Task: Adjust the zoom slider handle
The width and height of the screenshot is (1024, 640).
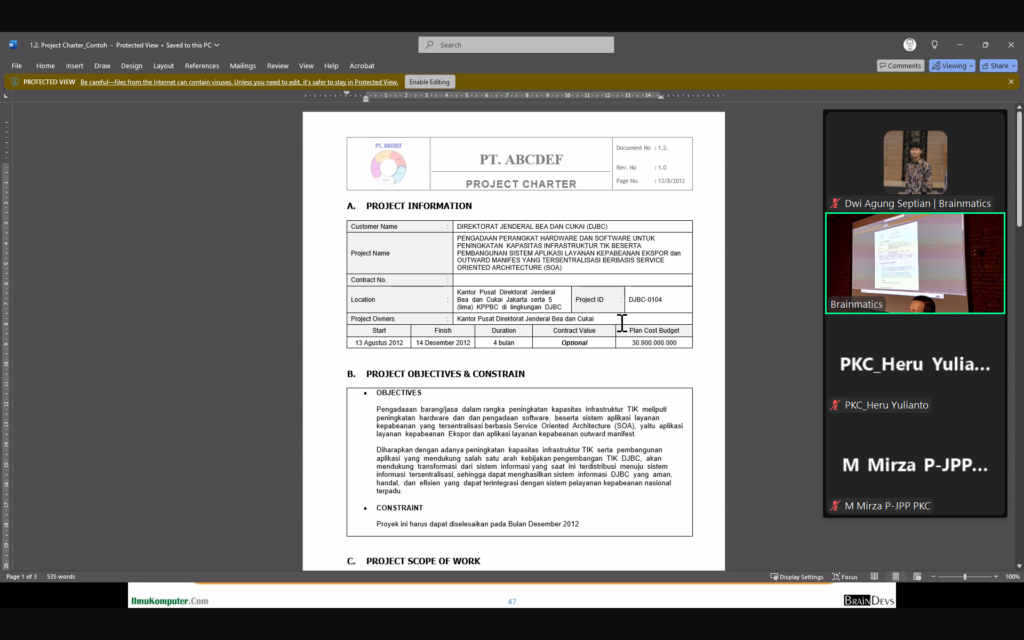Action: tap(964, 577)
